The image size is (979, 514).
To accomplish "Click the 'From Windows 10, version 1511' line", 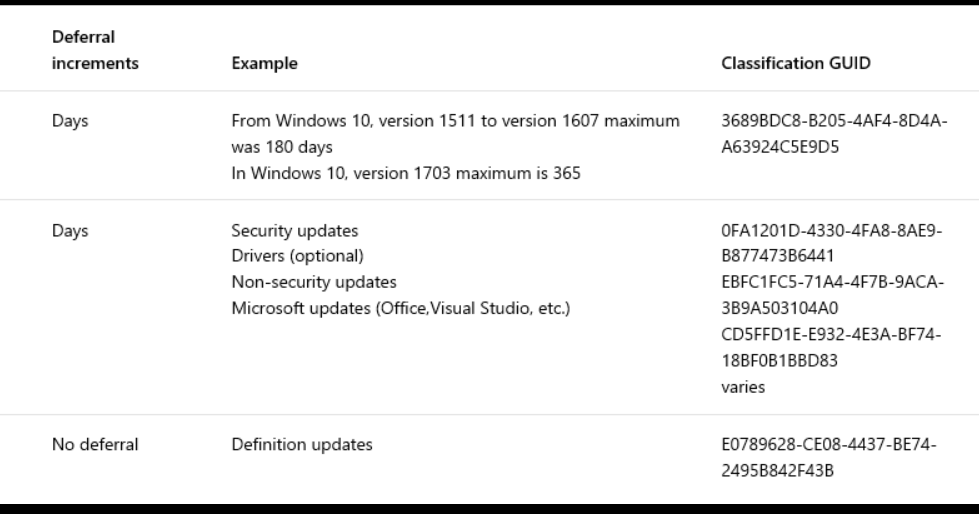I will tap(456, 121).
